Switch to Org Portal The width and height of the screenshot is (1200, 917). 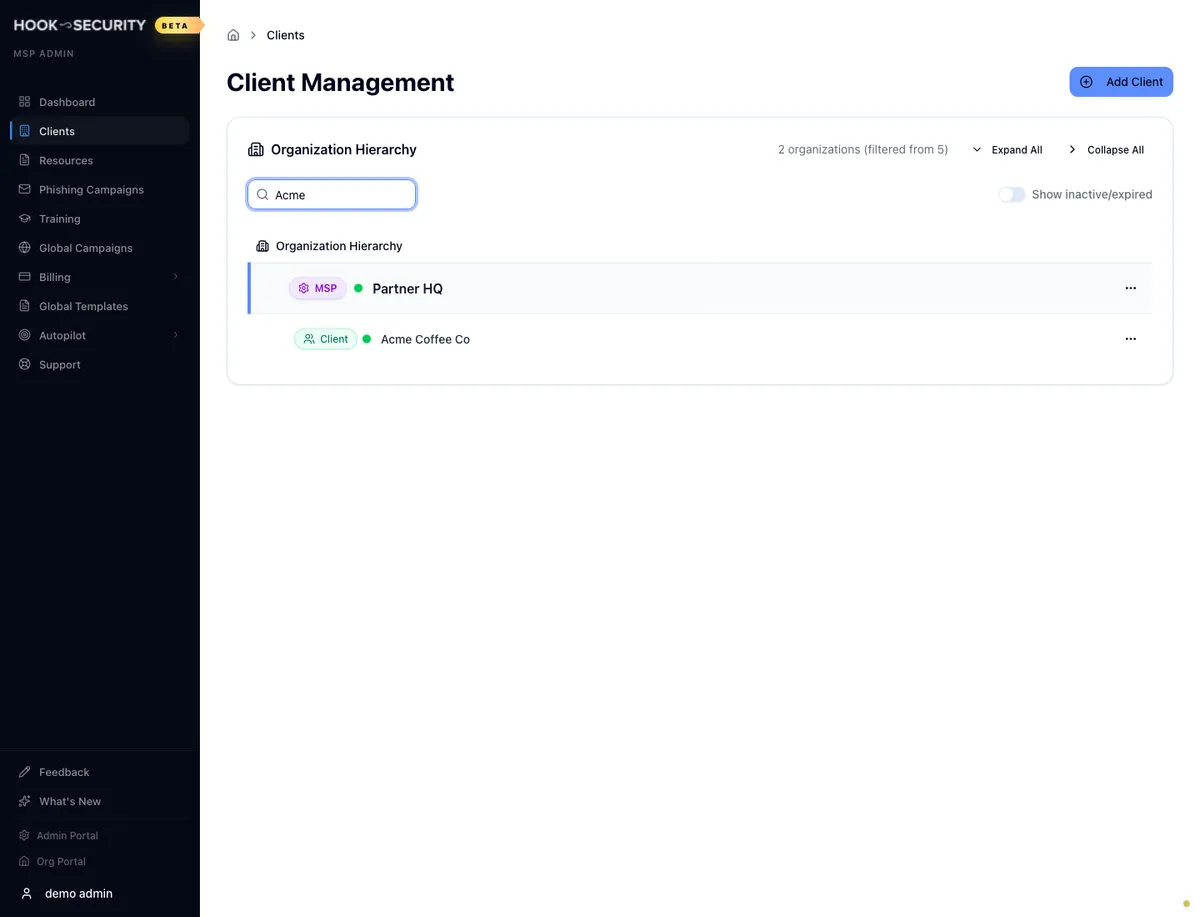tap(100, 861)
